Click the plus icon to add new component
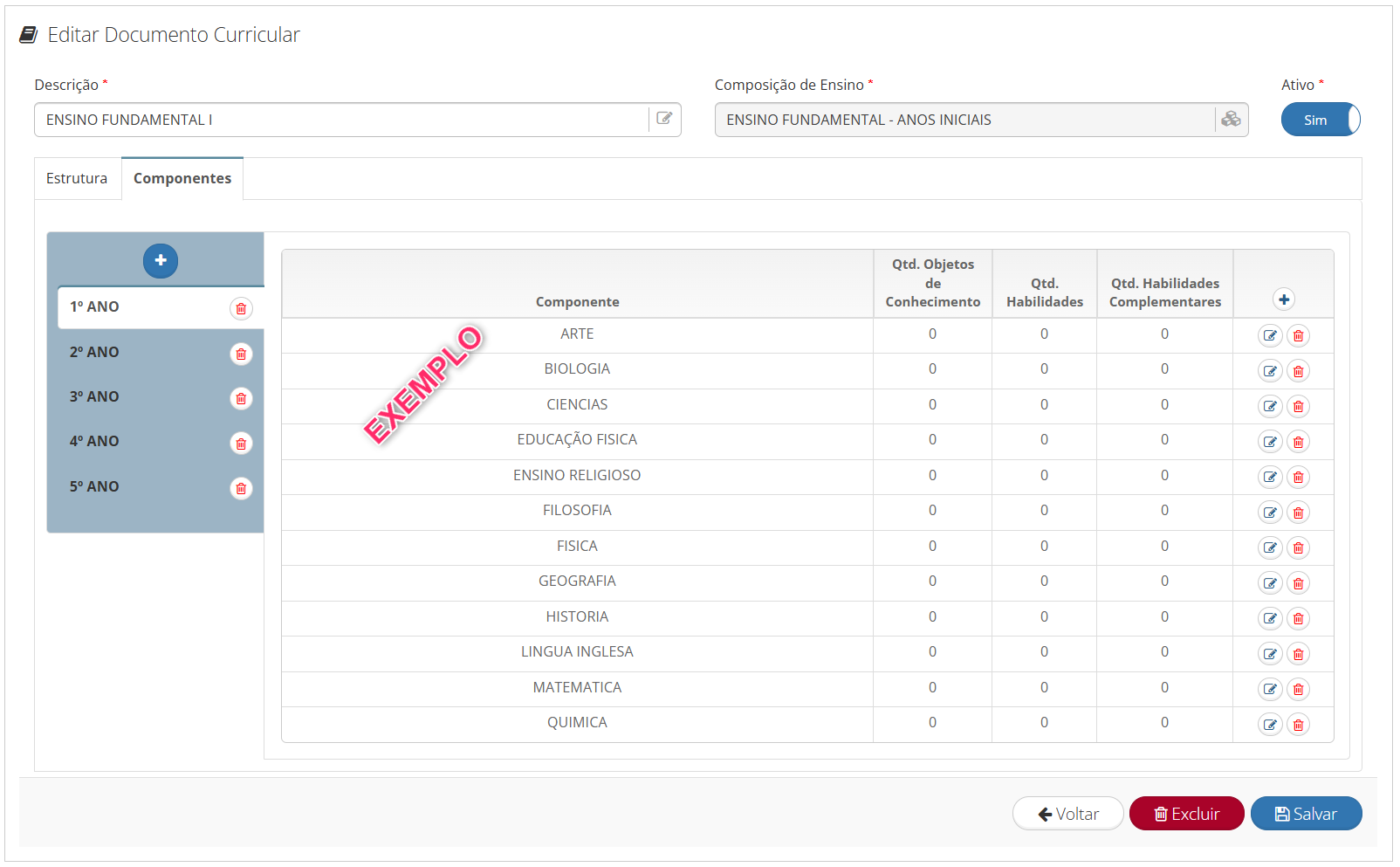1400x867 pixels. pos(1283,299)
